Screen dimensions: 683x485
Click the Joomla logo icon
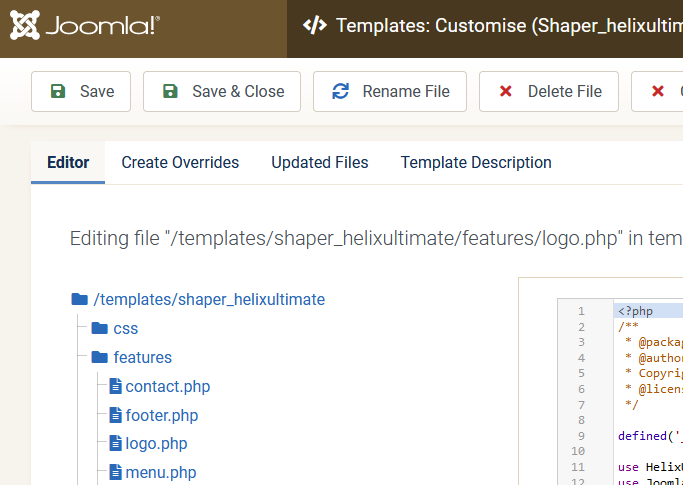coord(26,27)
